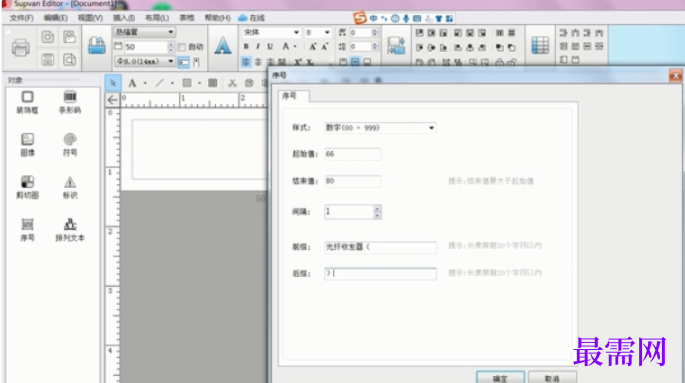Select the rectangle shape tool
Screen dimensions: 685x383
click(187, 83)
